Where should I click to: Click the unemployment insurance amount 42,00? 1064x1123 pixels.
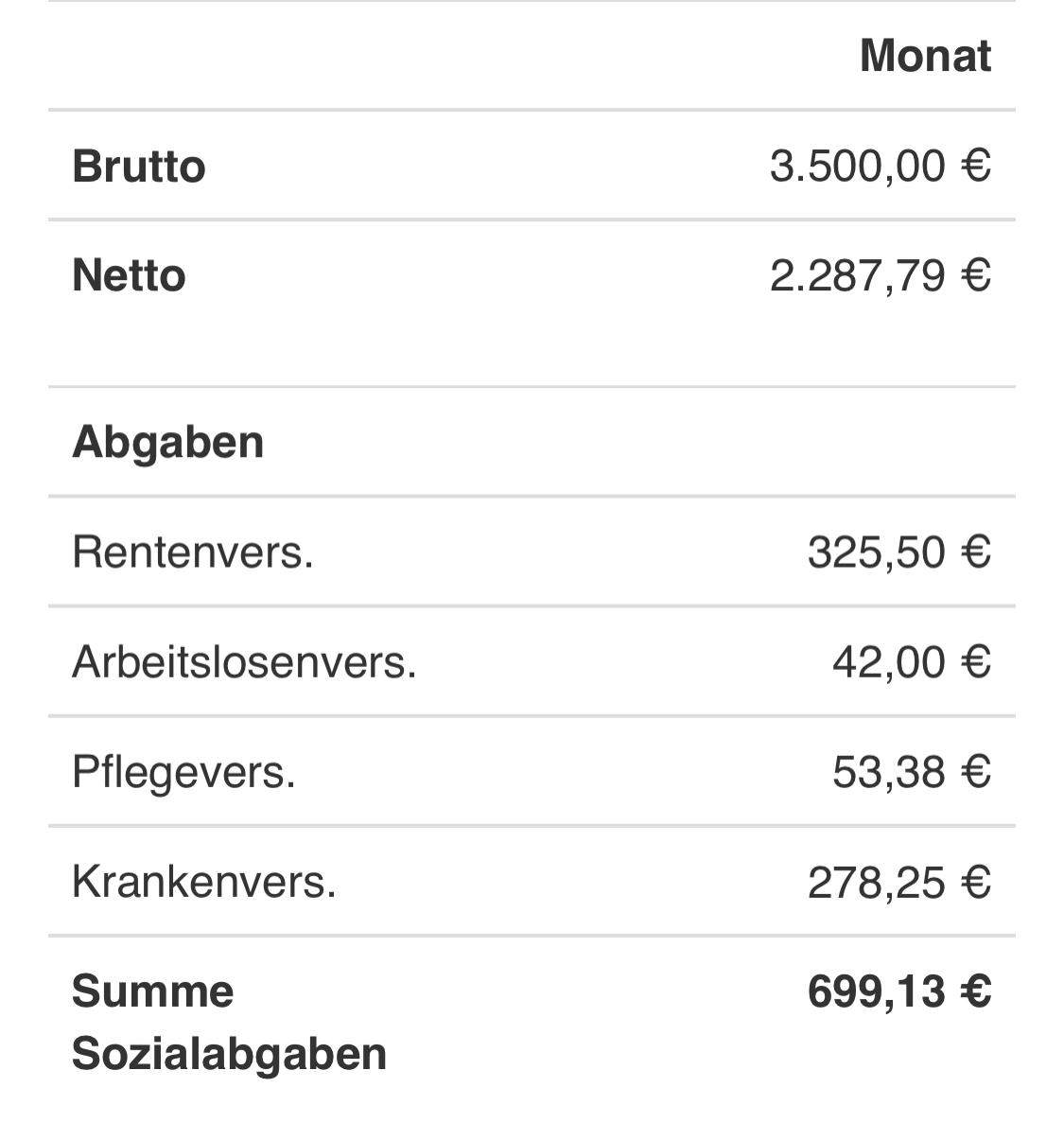click(888, 662)
